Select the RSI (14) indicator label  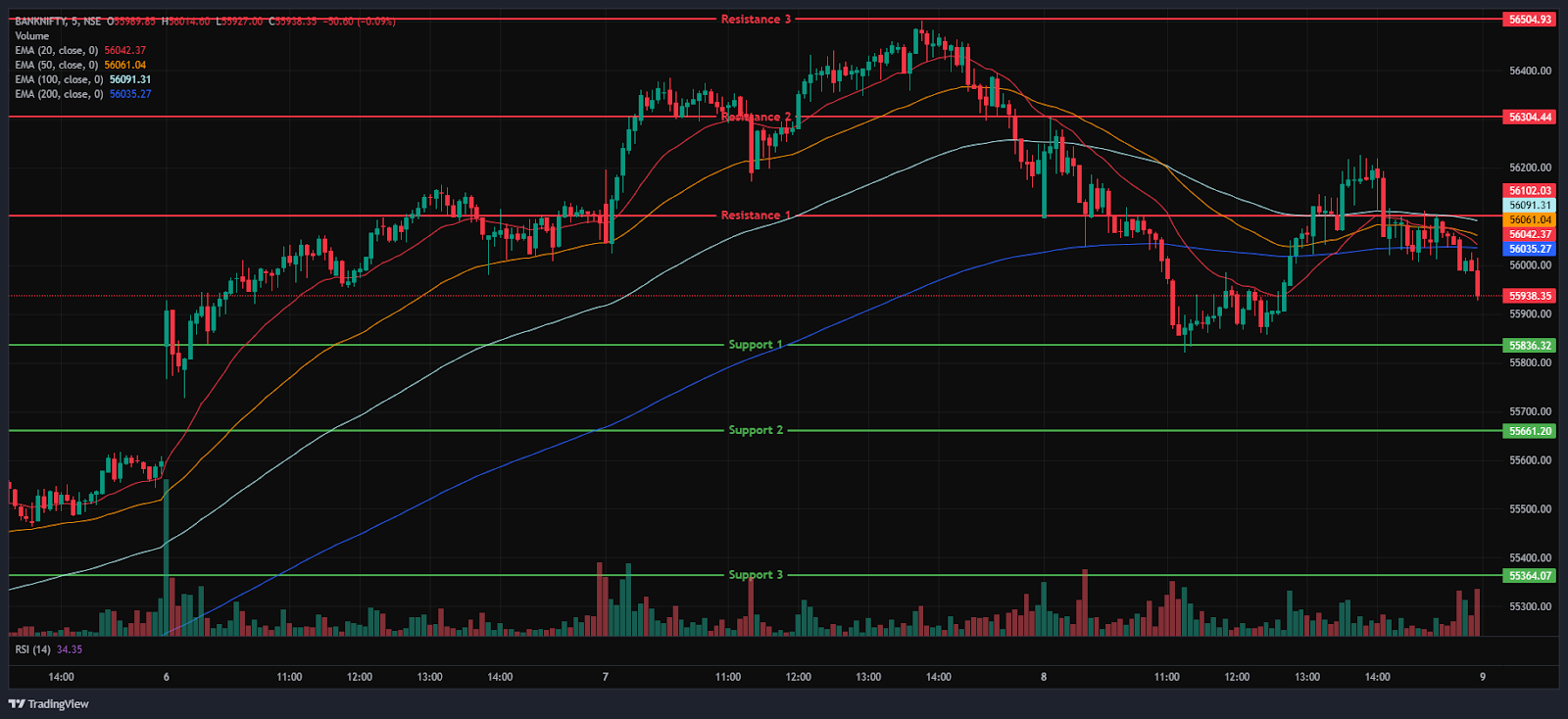(33, 649)
